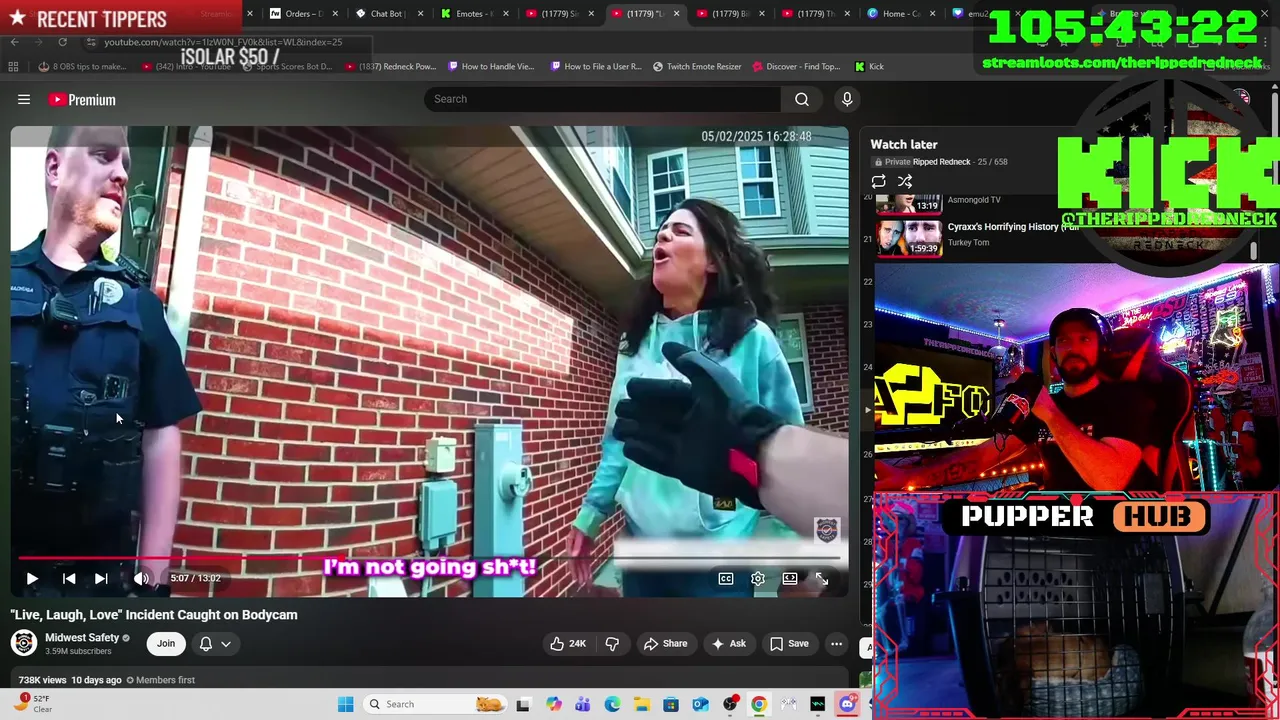Expand the notification bell dropdown
Image resolution: width=1280 pixels, height=720 pixels.
(x=215, y=644)
